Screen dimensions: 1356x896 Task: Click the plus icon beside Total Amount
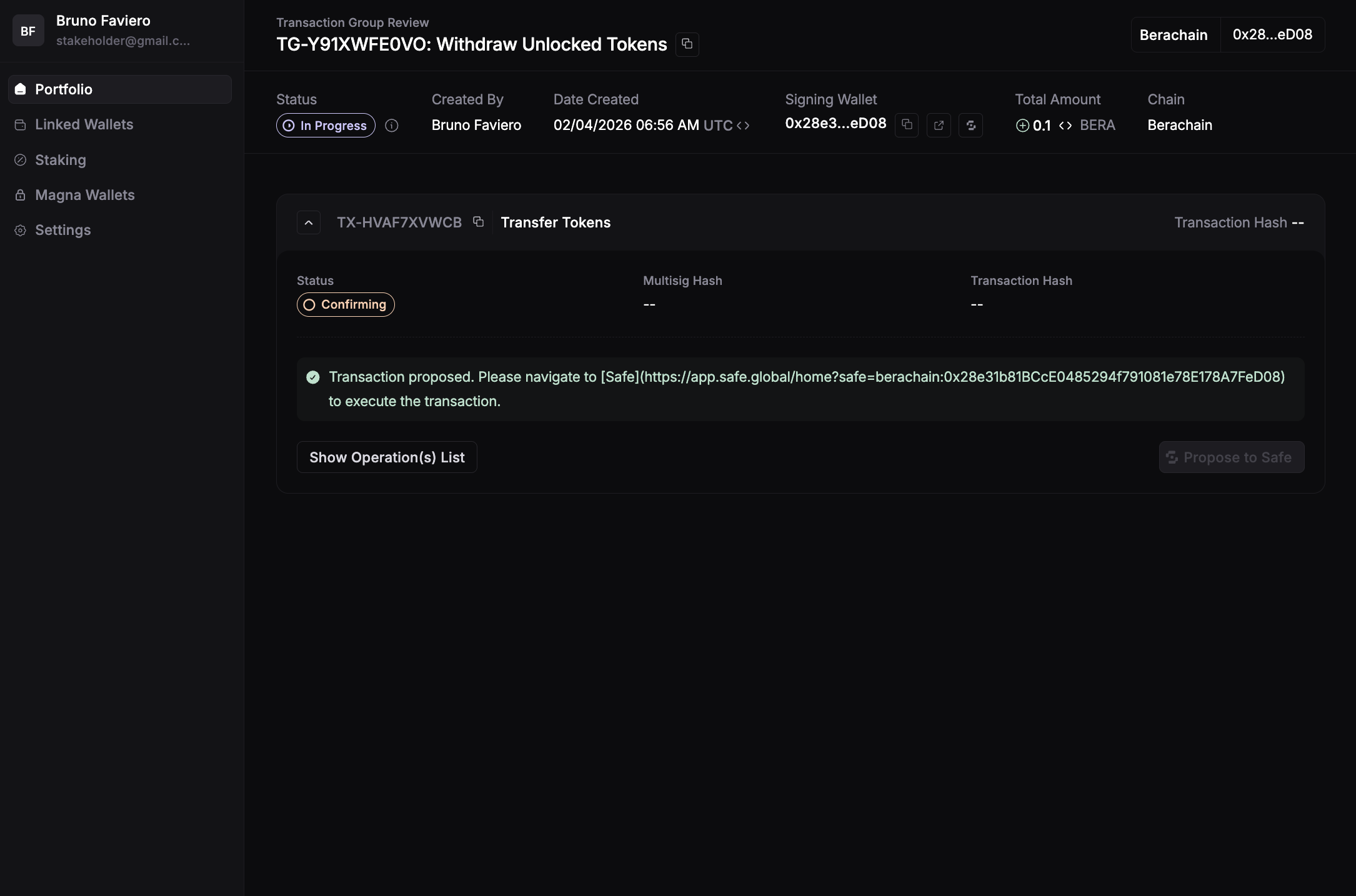1022,126
